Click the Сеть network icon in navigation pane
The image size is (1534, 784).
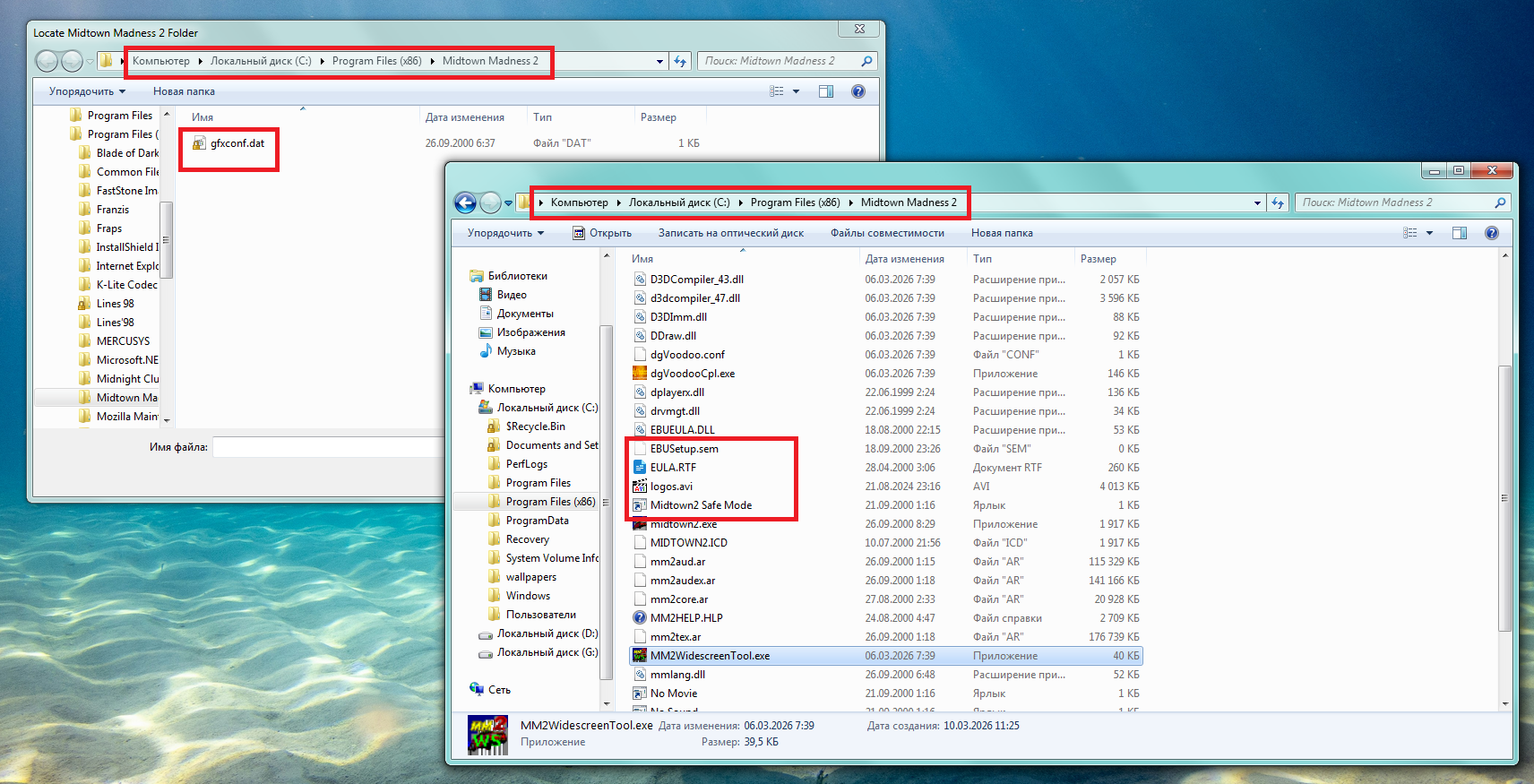[477, 690]
